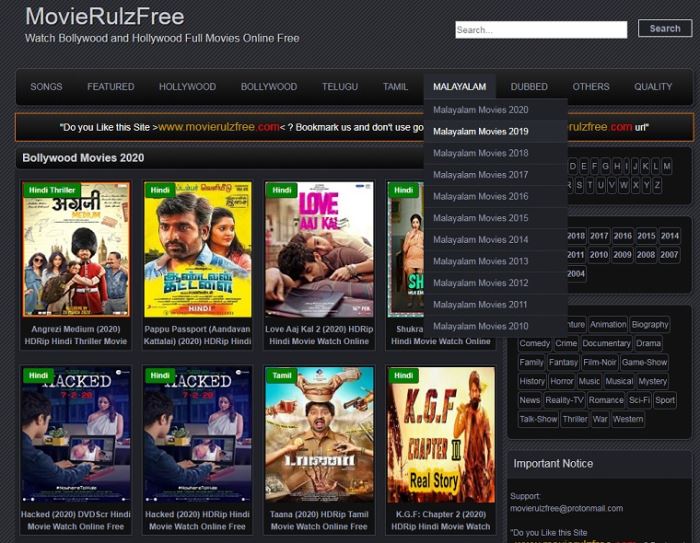
Task: Filter by year 2010
Action: tap(599, 255)
